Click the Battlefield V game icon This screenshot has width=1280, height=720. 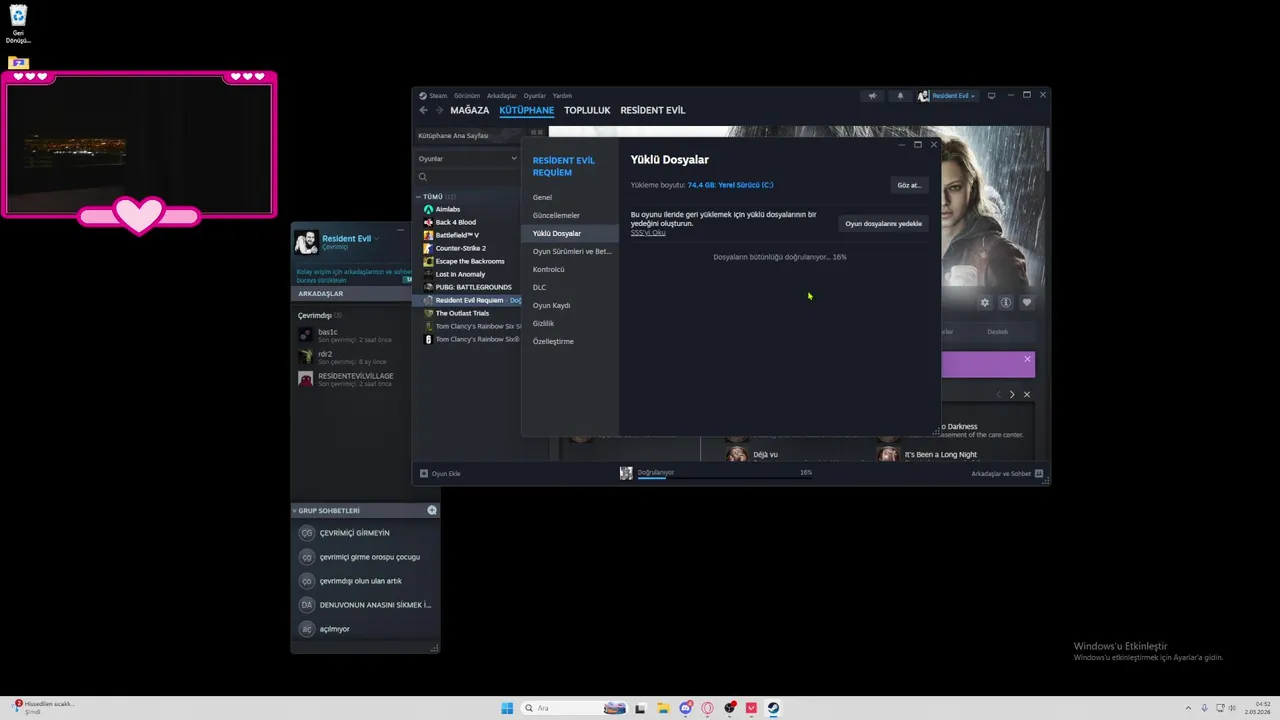(428, 235)
